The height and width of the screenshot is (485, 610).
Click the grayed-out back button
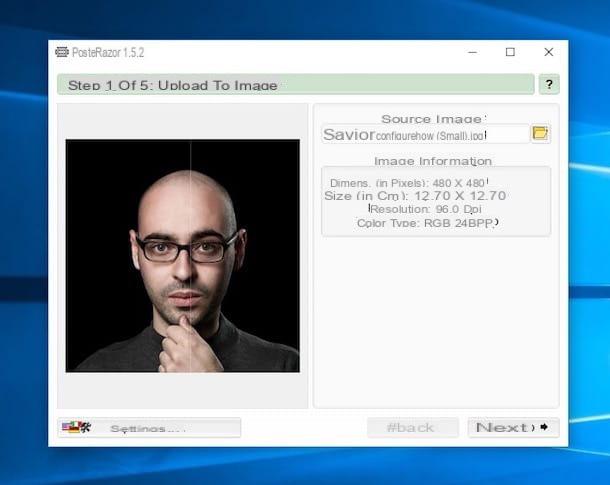pos(412,428)
